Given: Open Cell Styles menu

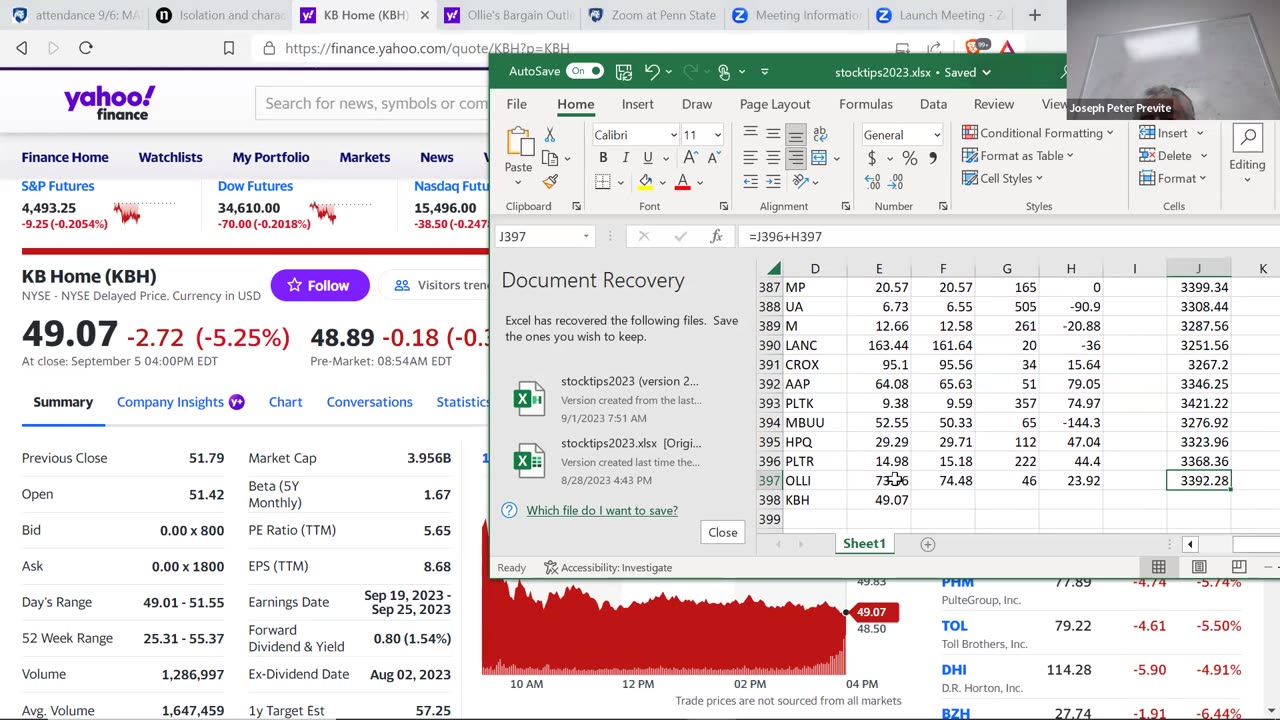Looking at the screenshot, I should click(x=1003, y=179).
